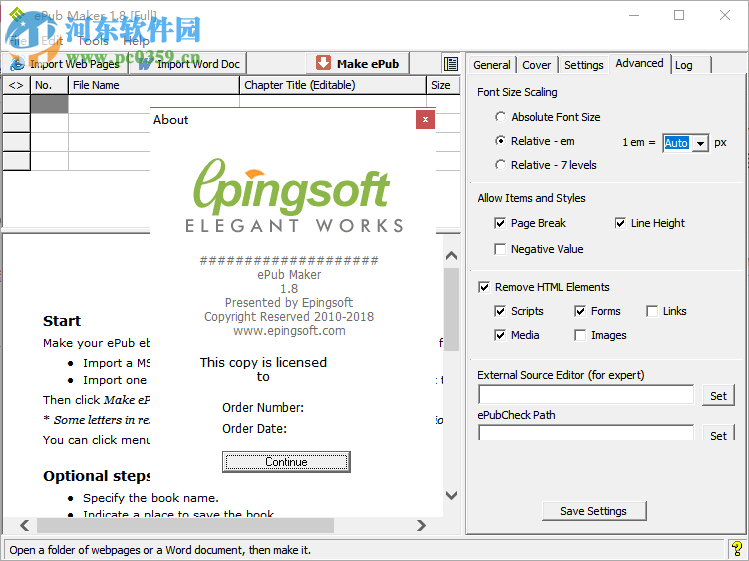The height and width of the screenshot is (561, 749).
Task: Toggle the Line Height checkbox
Action: 620,223
